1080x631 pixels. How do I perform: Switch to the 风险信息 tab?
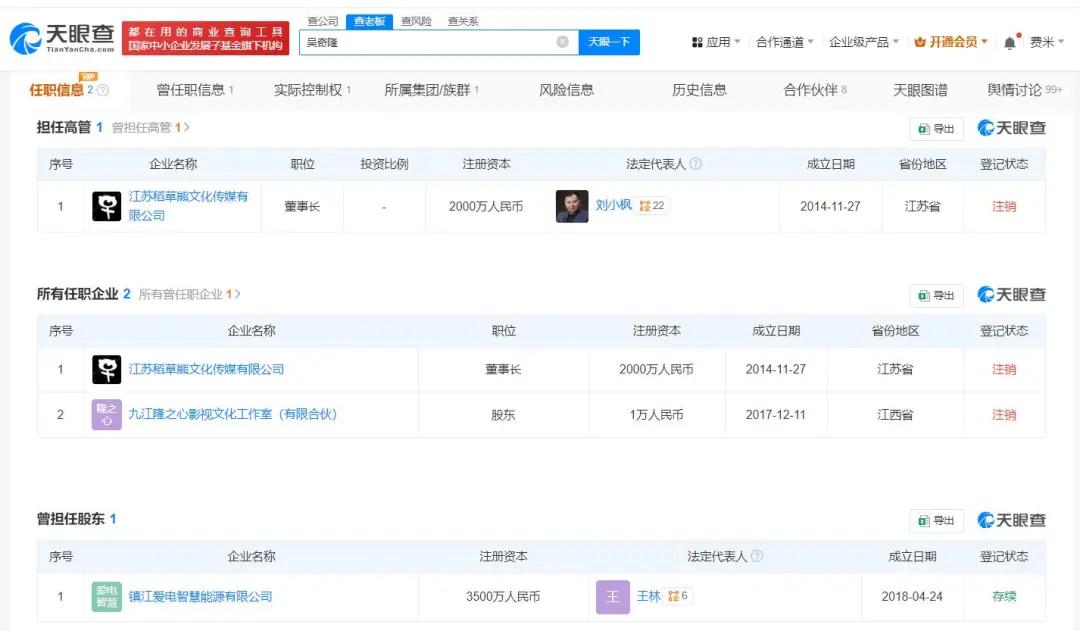[x=566, y=90]
